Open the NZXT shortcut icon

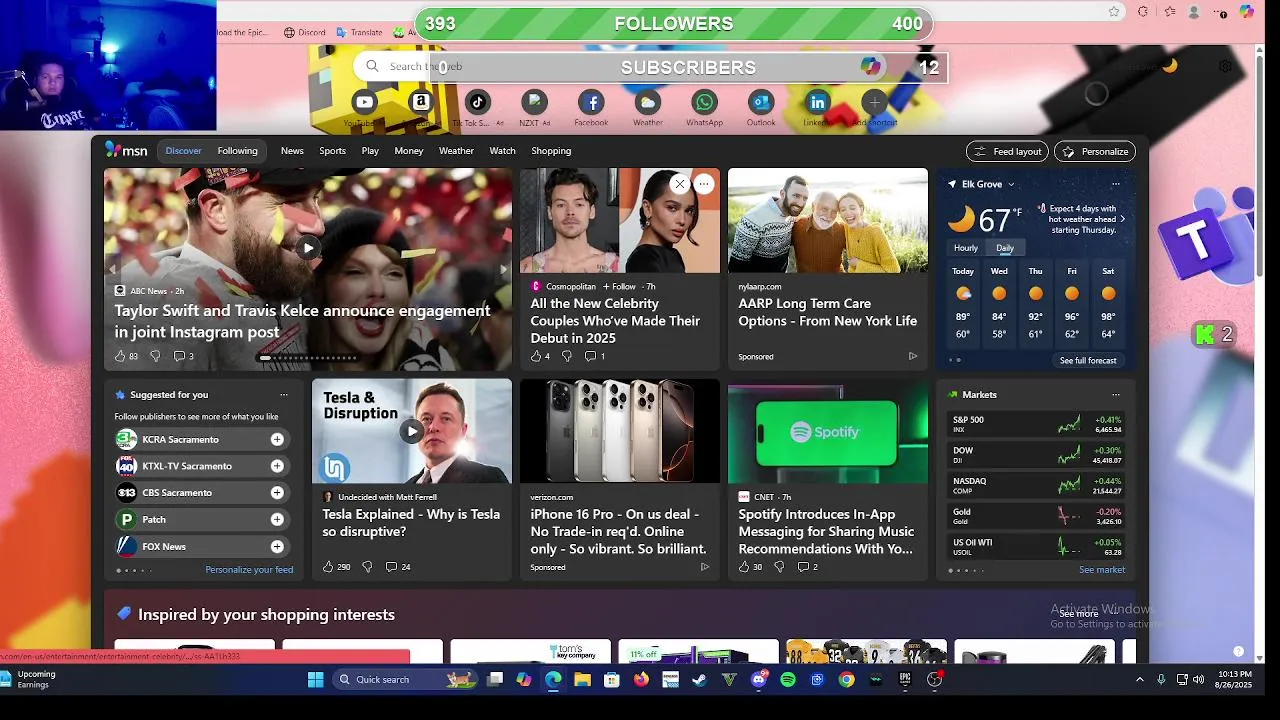pos(534,102)
